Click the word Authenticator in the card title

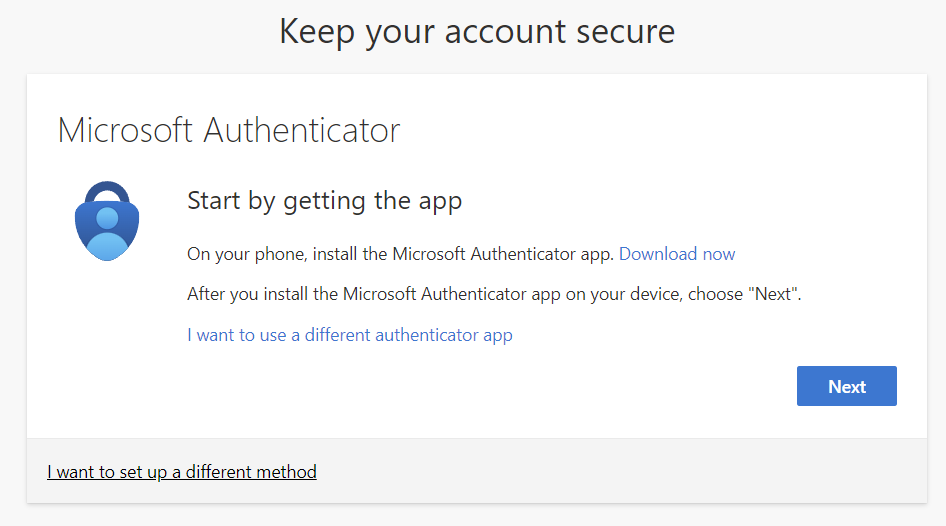pos(302,130)
